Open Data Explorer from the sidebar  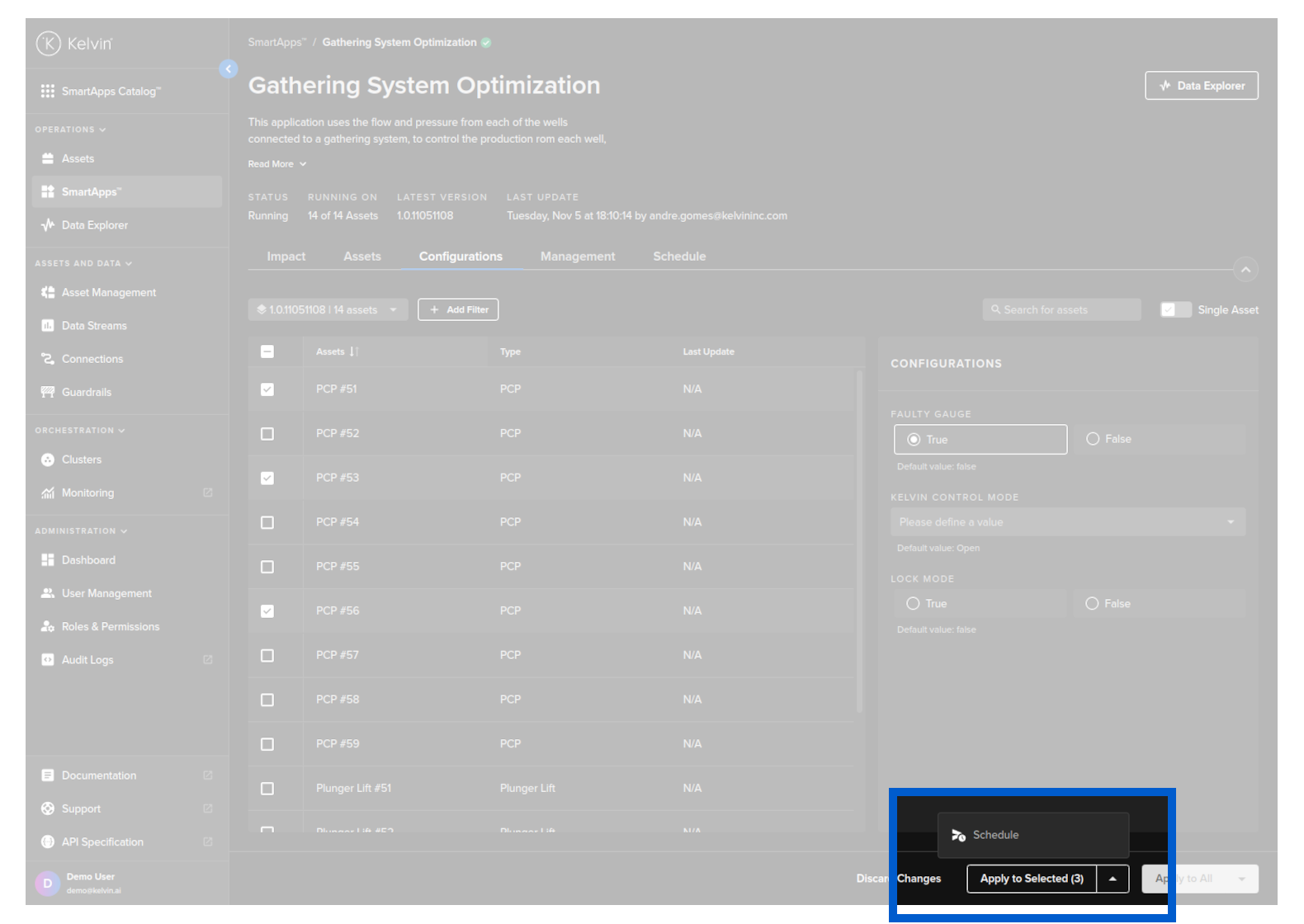94,225
